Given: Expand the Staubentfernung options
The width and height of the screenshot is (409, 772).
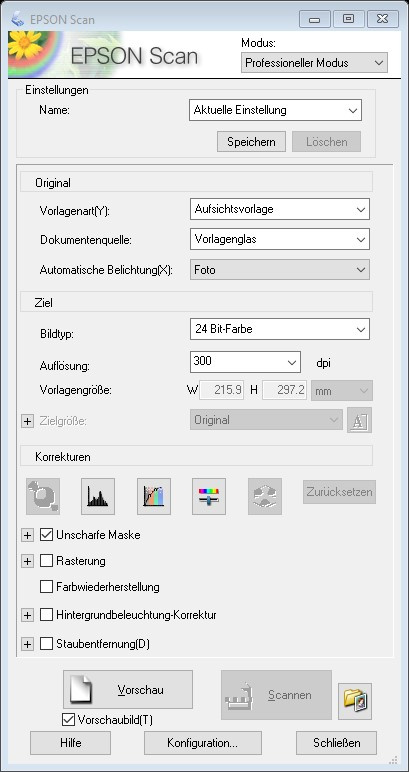Looking at the screenshot, I should point(28,644).
